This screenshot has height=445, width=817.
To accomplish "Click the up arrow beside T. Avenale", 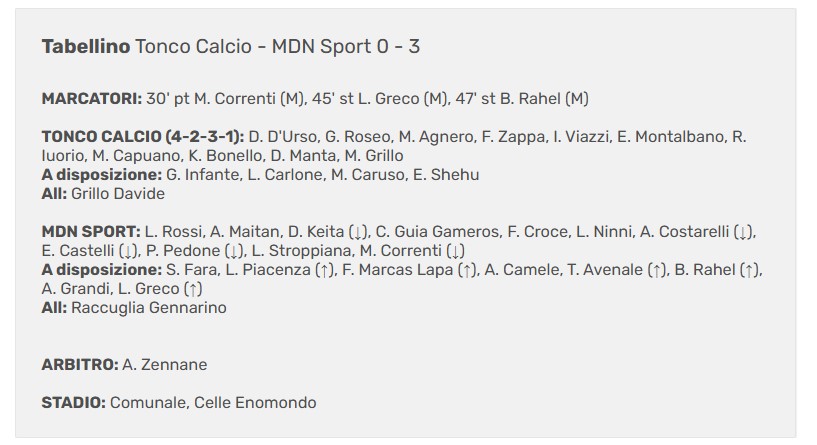I will [x=657, y=270].
